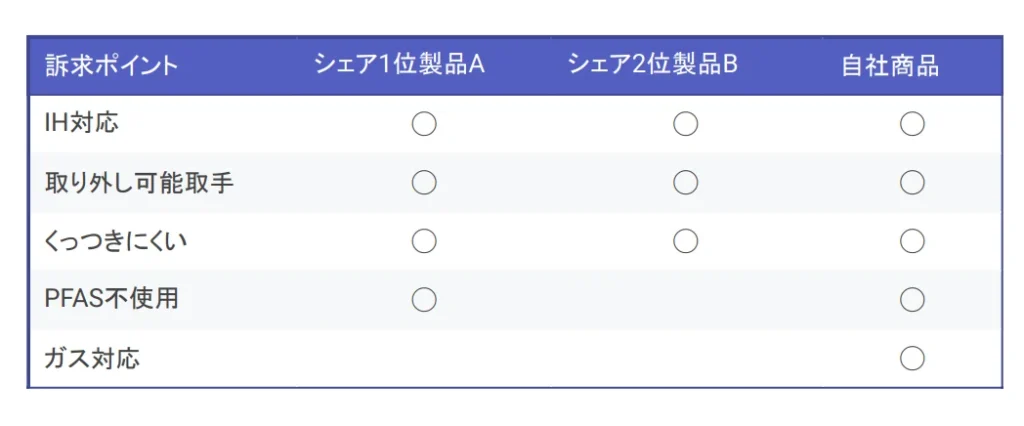Image resolution: width=1024 pixels, height=426 pixels.
Task: Select the IH対応 row label
Action: (x=82, y=124)
